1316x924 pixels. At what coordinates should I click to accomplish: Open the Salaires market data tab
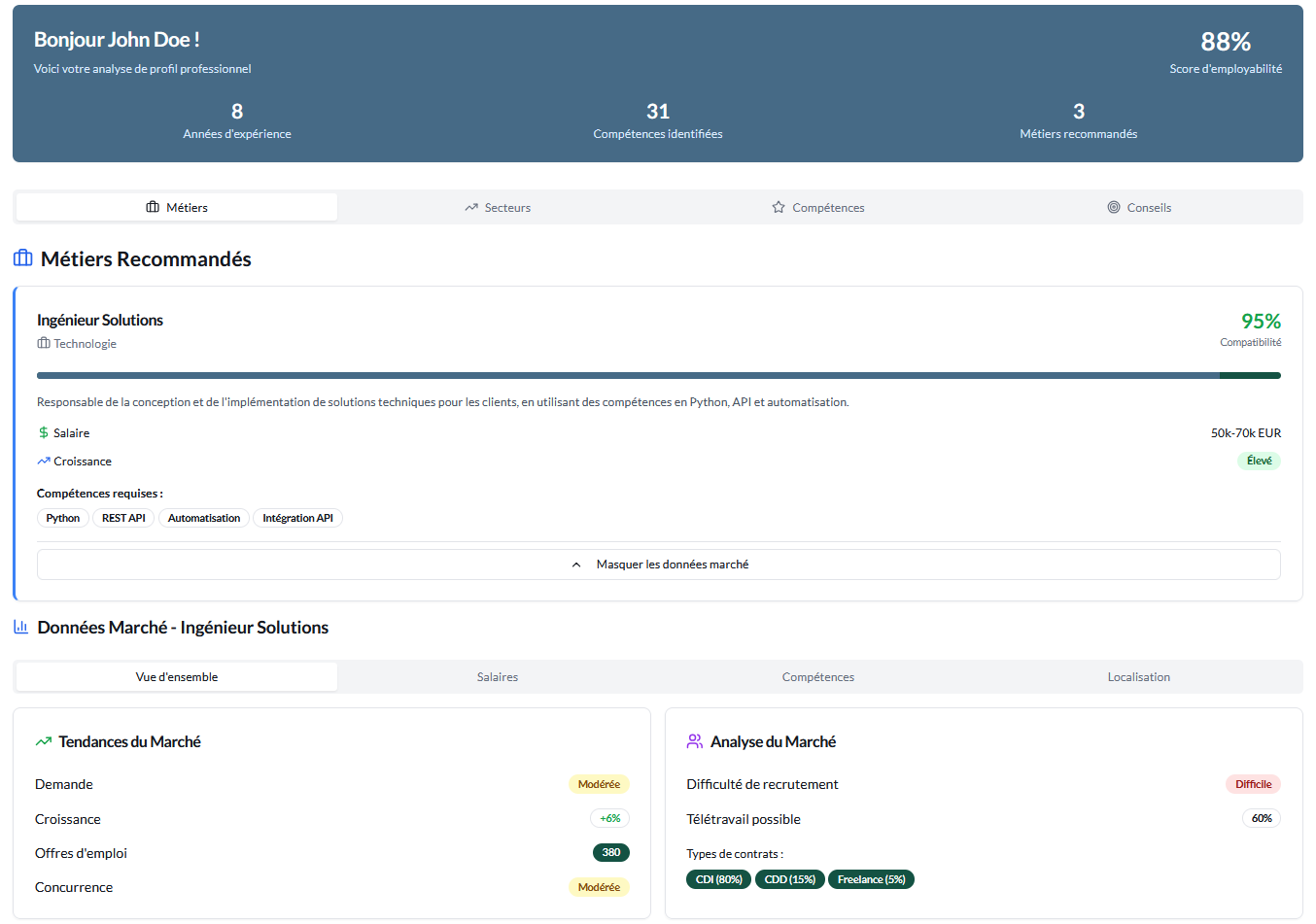pyautogui.click(x=498, y=677)
